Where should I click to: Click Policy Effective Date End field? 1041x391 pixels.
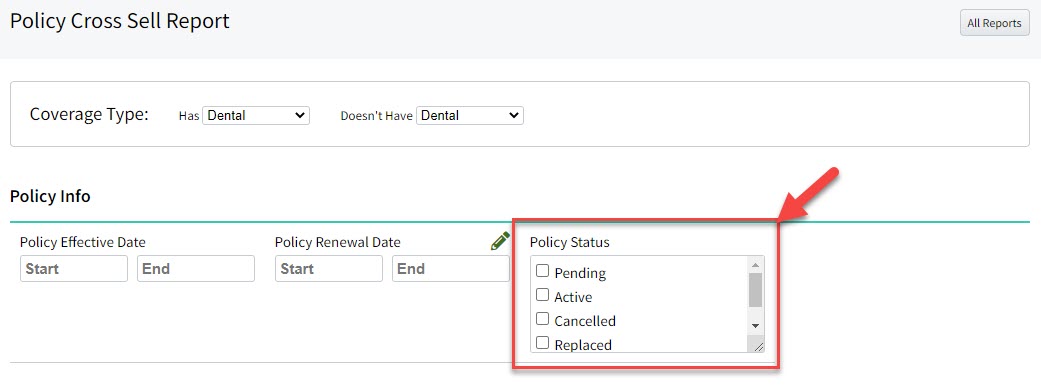point(196,269)
